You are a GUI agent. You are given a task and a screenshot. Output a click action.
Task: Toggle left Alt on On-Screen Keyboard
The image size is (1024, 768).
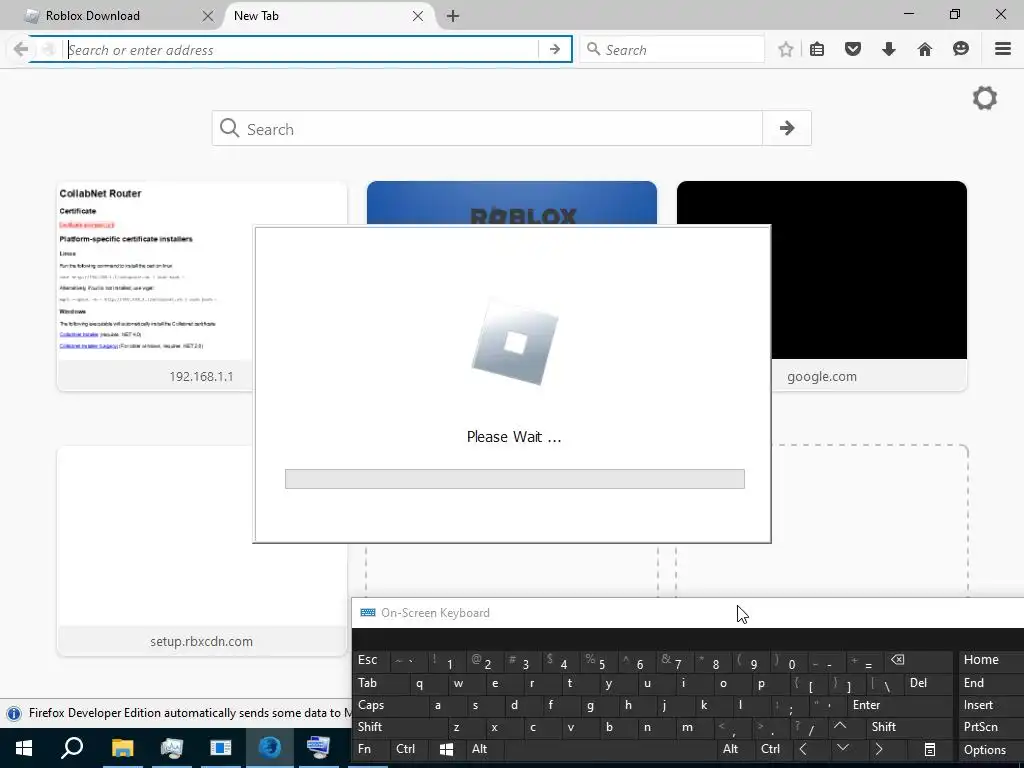click(485, 749)
